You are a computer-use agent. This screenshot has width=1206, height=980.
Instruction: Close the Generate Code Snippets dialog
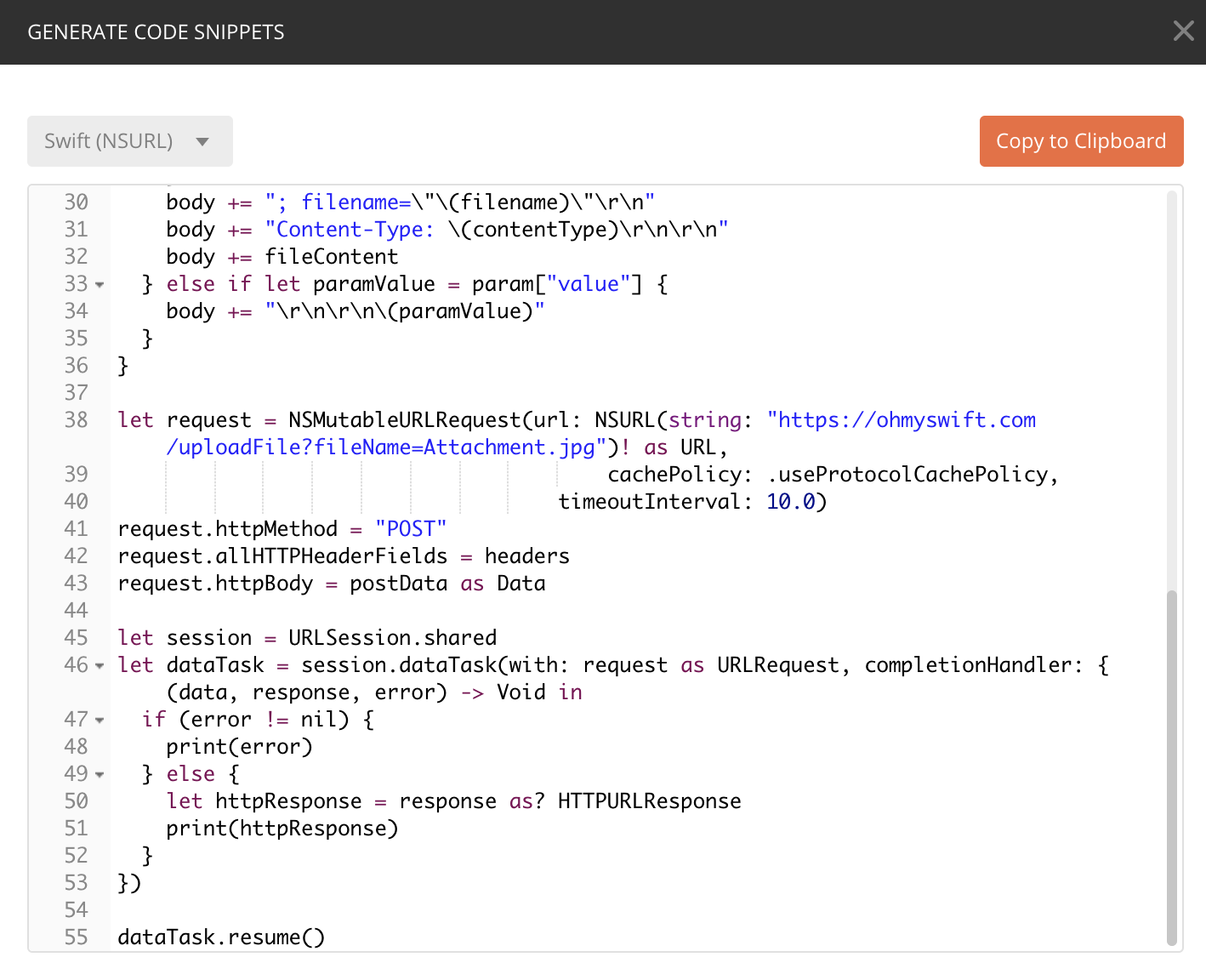pos(1183,31)
